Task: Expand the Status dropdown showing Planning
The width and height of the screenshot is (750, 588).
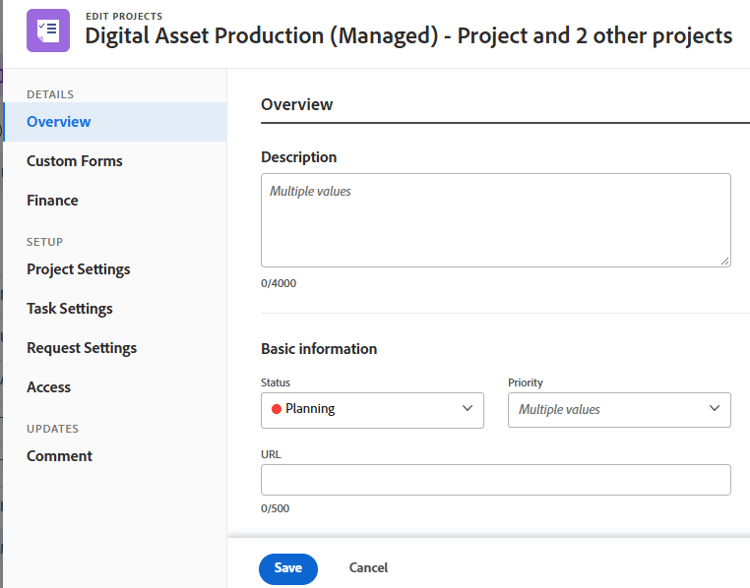Action: click(x=372, y=410)
